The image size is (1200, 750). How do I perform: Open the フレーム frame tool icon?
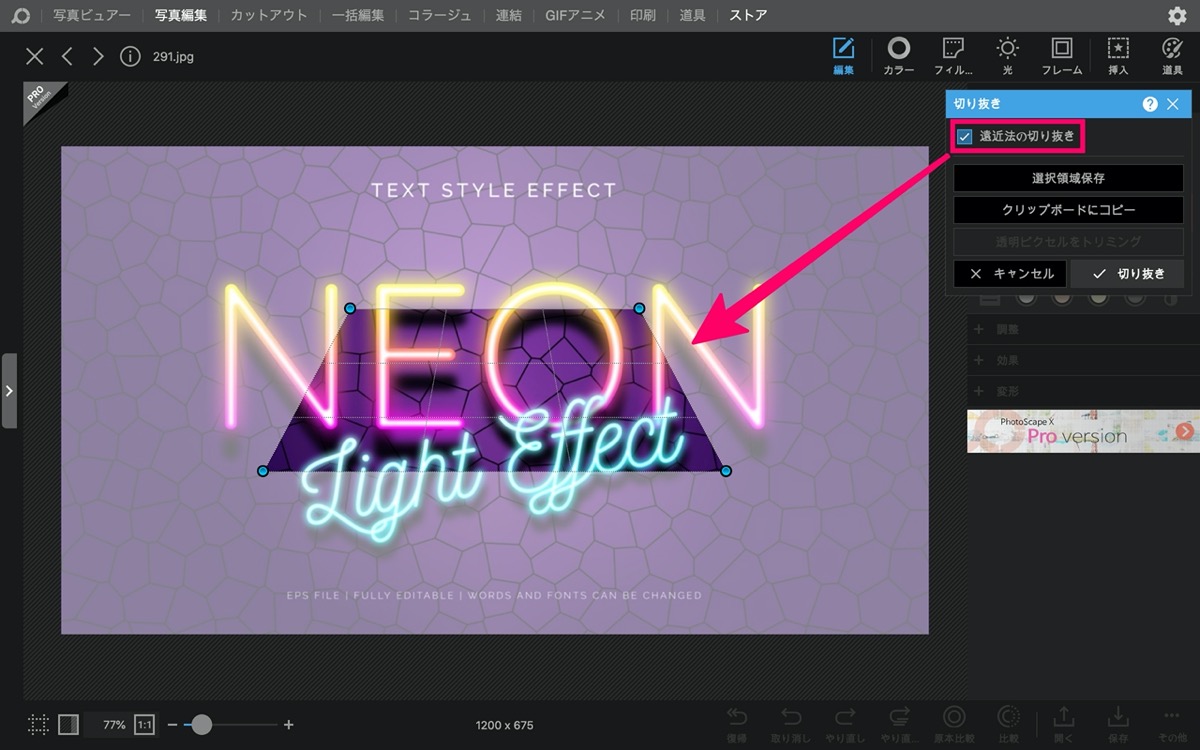(1062, 48)
